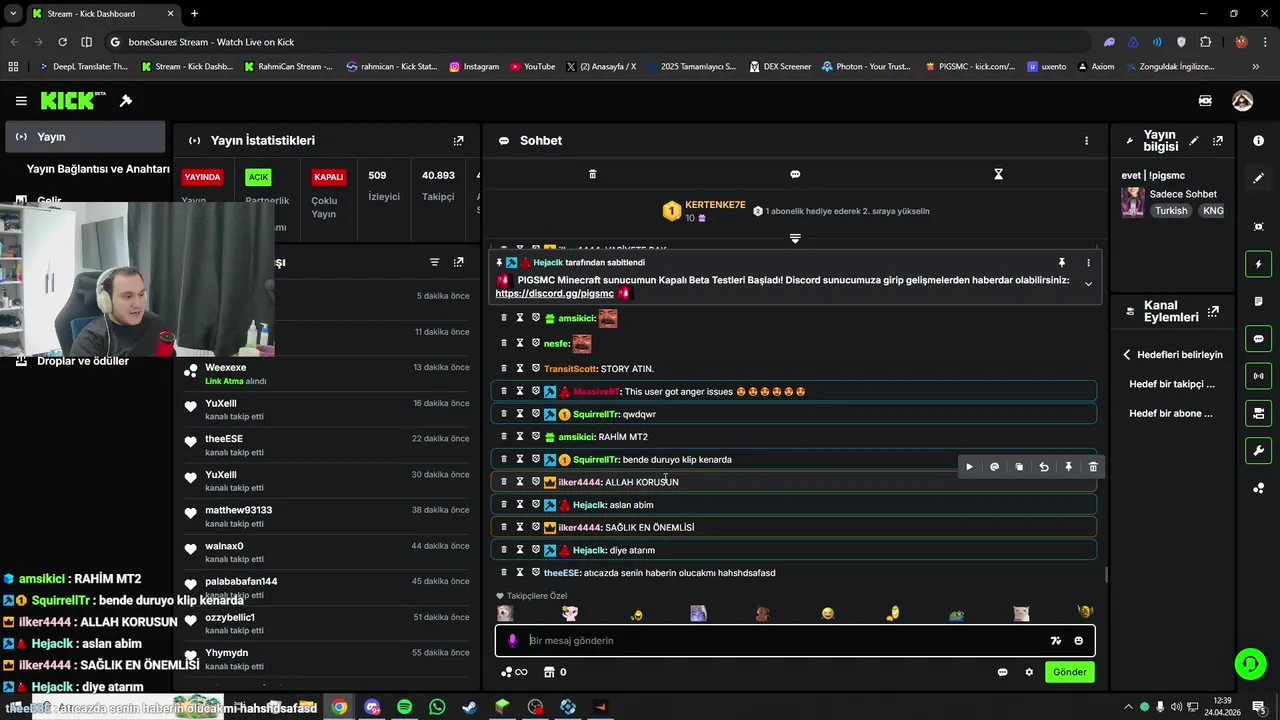
Task: Timeout nesfe with the hourglass icon
Action: coord(520,343)
